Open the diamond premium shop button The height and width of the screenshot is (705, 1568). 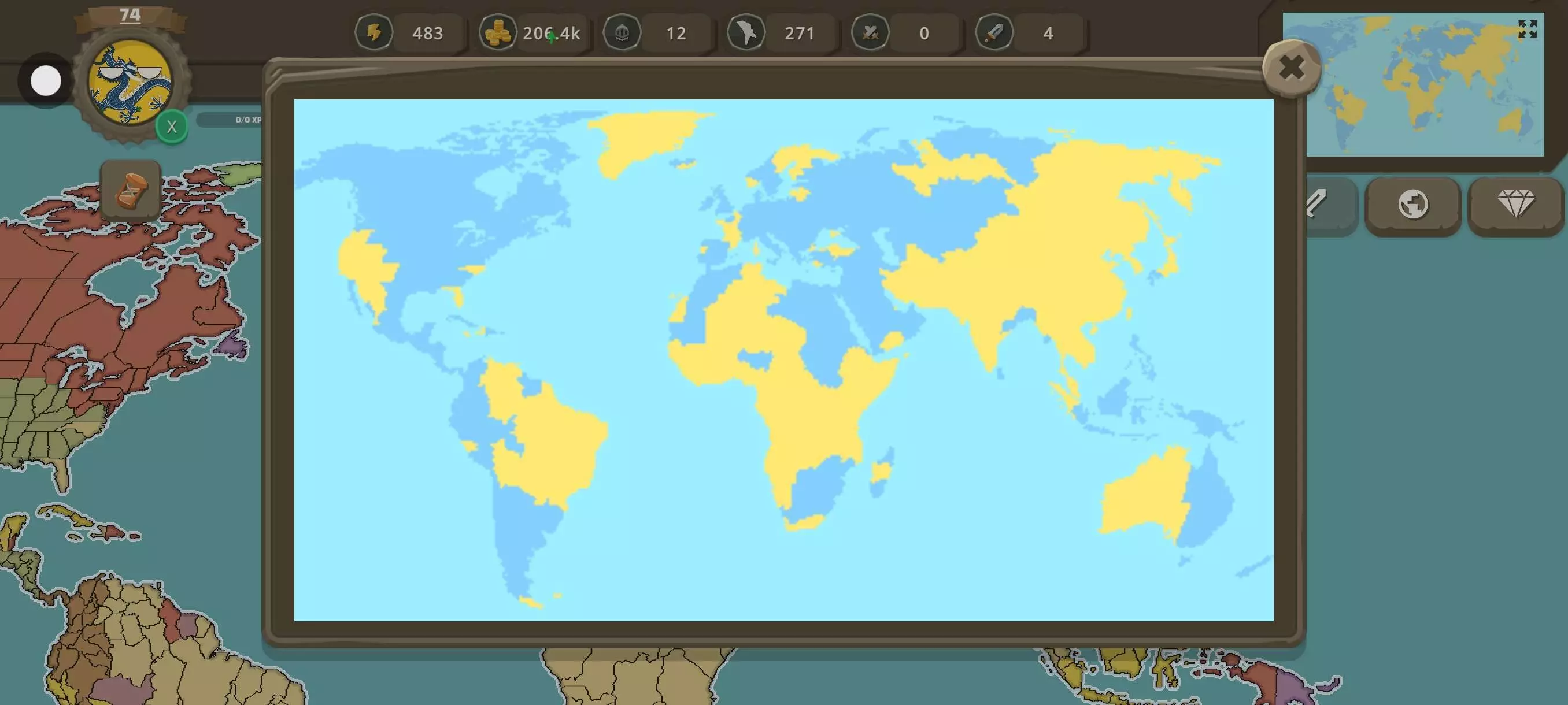1515,205
